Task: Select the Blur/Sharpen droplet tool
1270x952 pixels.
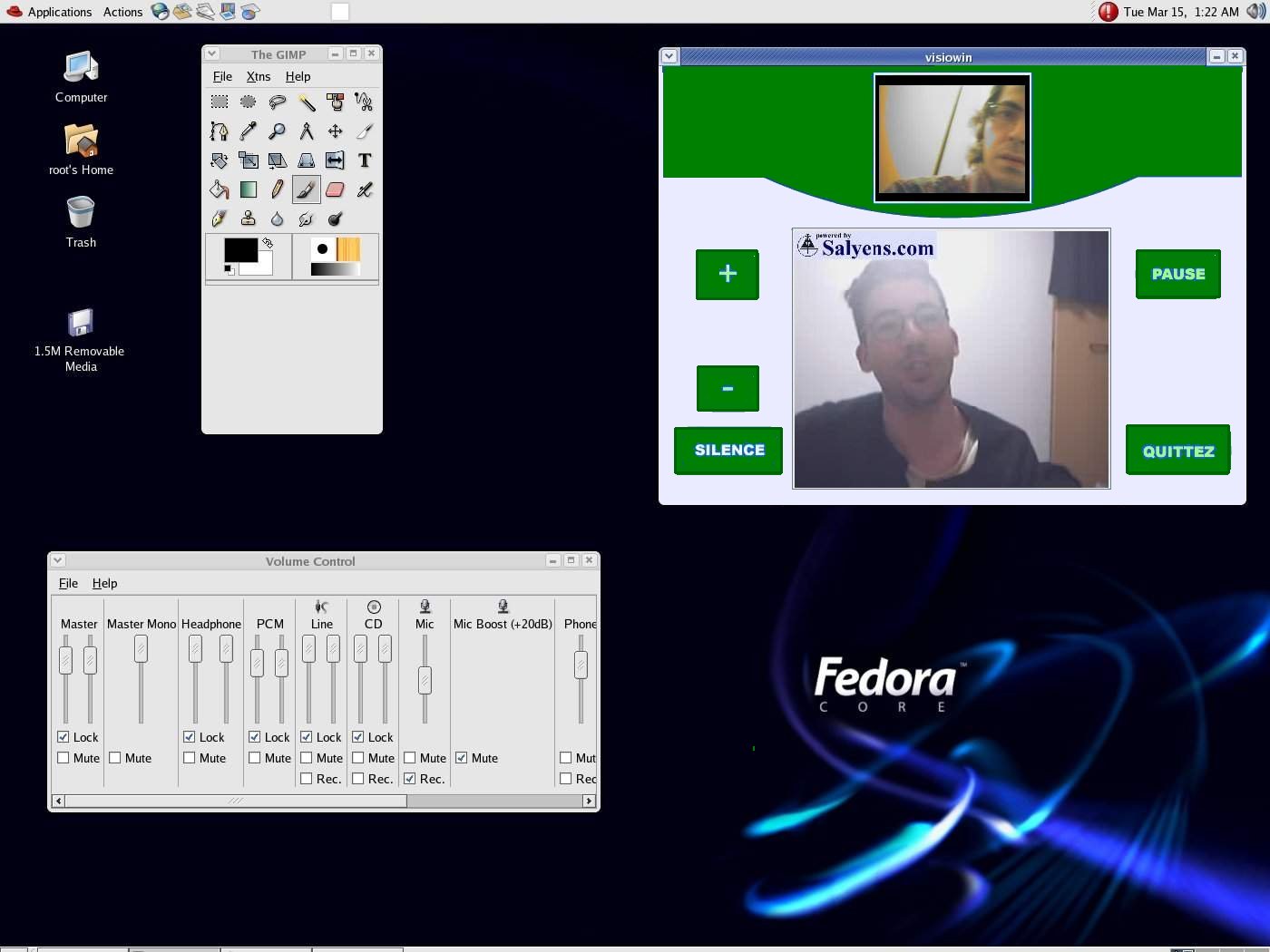Action: tap(278, 219)
